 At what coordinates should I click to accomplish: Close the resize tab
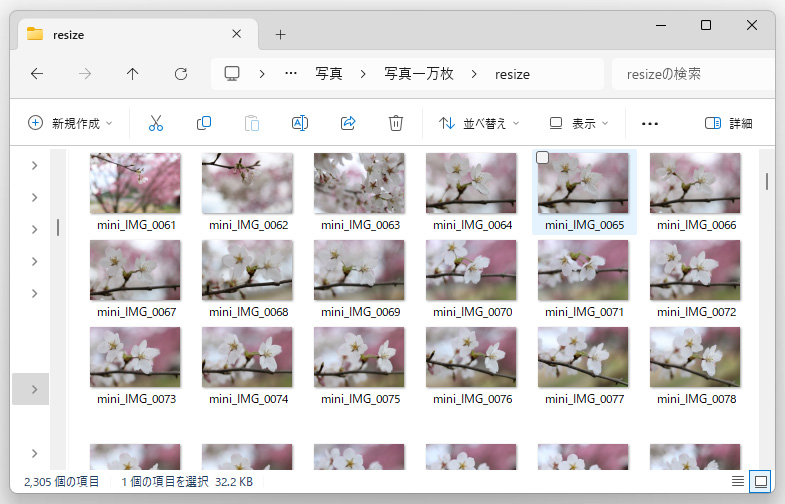point(237,34)
